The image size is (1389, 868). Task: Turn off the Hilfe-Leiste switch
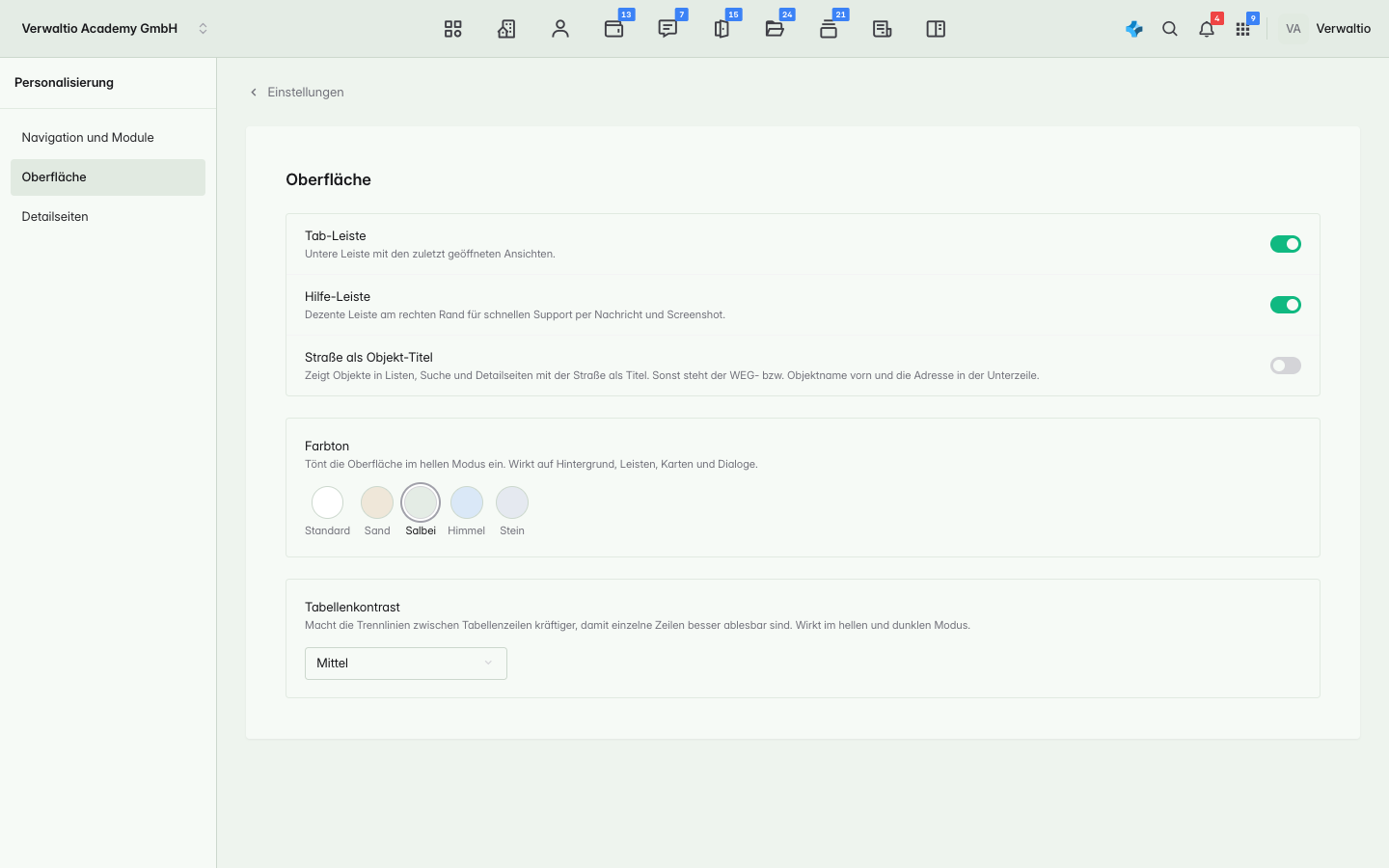tap(1286, 305)
